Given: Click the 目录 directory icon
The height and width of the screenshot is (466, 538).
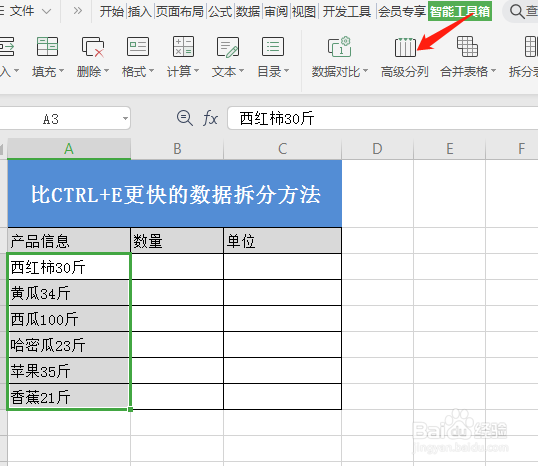Looking at the screenshot, I should coord(273,46).
